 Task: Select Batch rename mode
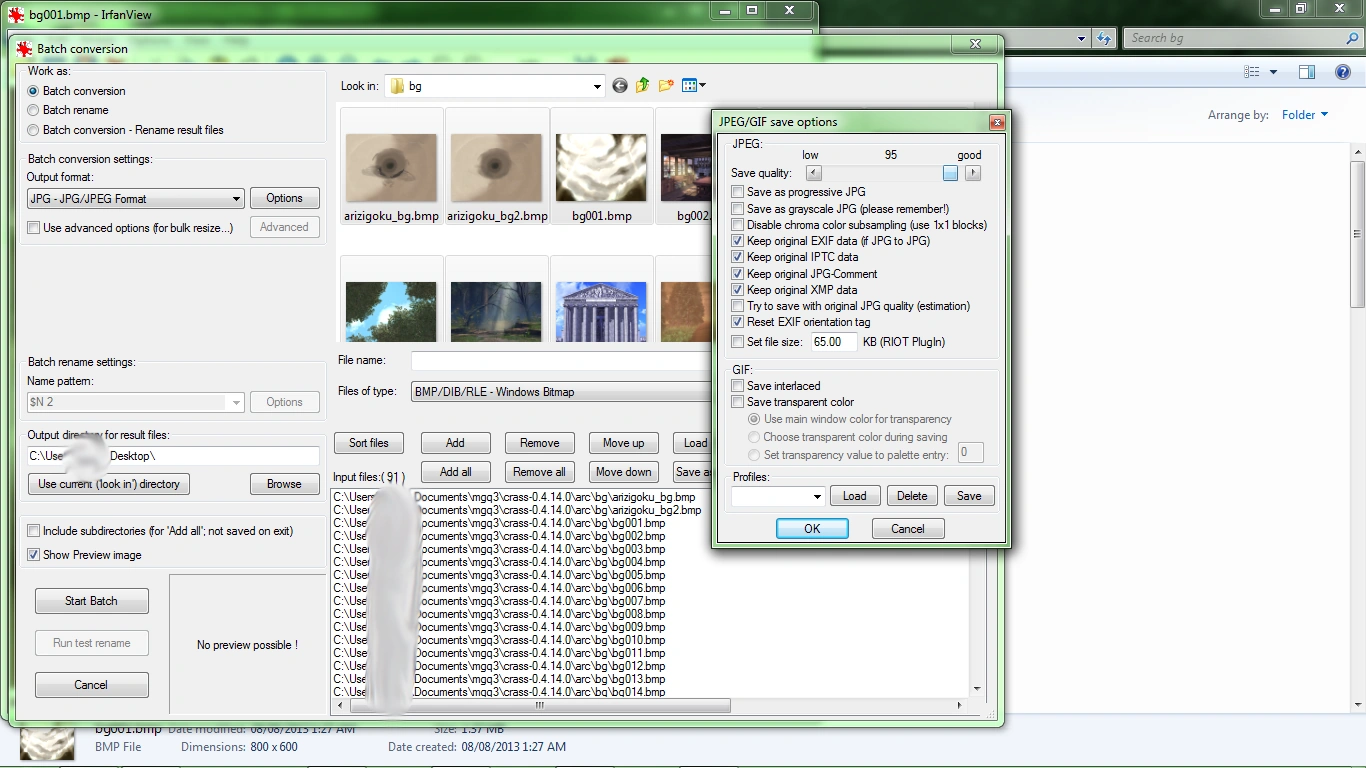pos(34,110)
